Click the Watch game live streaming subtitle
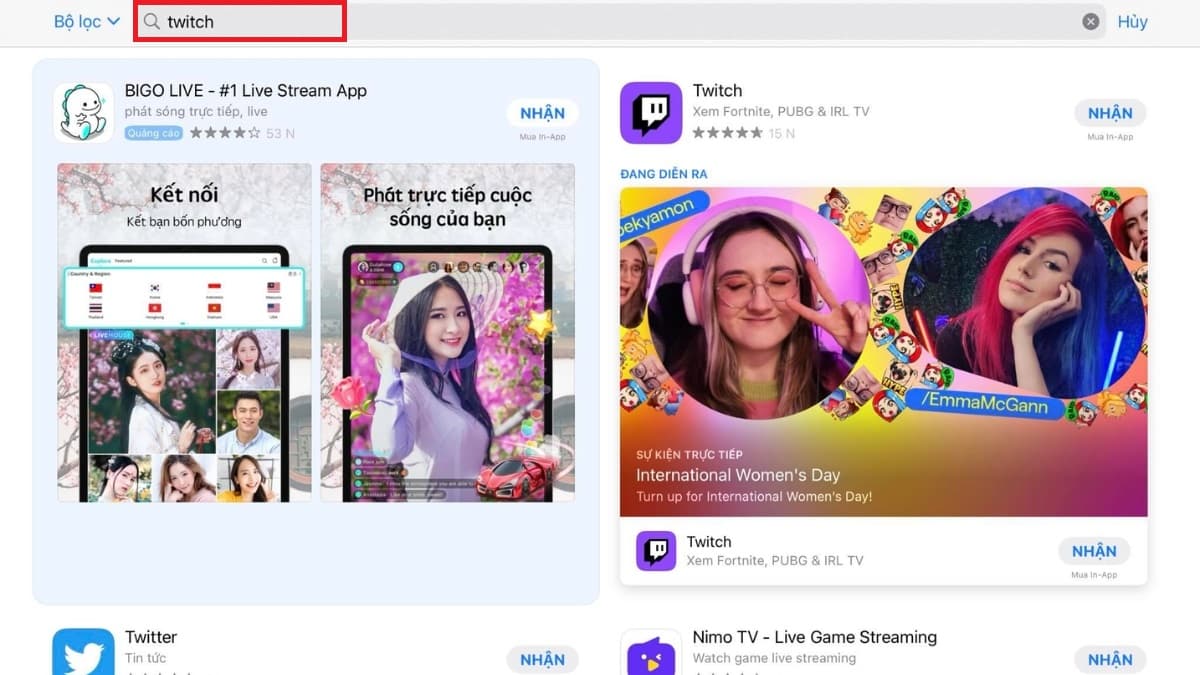Viewport: 1200px width, 675px height. (774, 658)
